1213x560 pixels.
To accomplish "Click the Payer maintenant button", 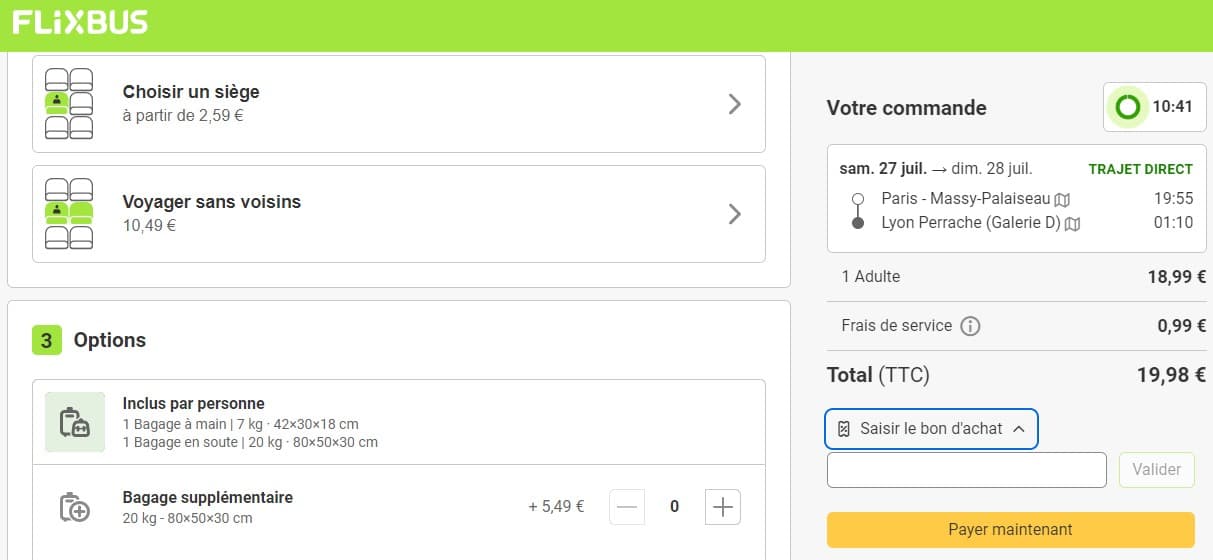I will (1010, 530).
